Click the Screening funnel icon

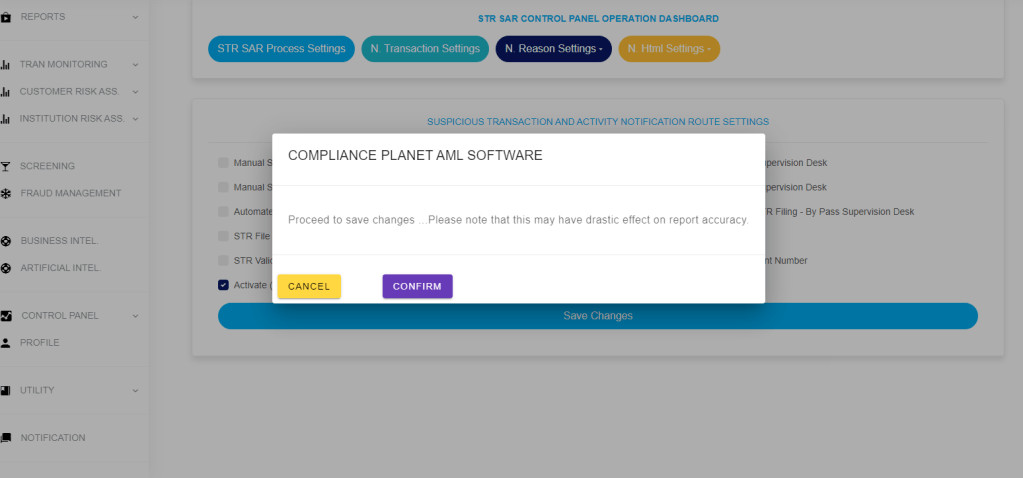[6, 166]
